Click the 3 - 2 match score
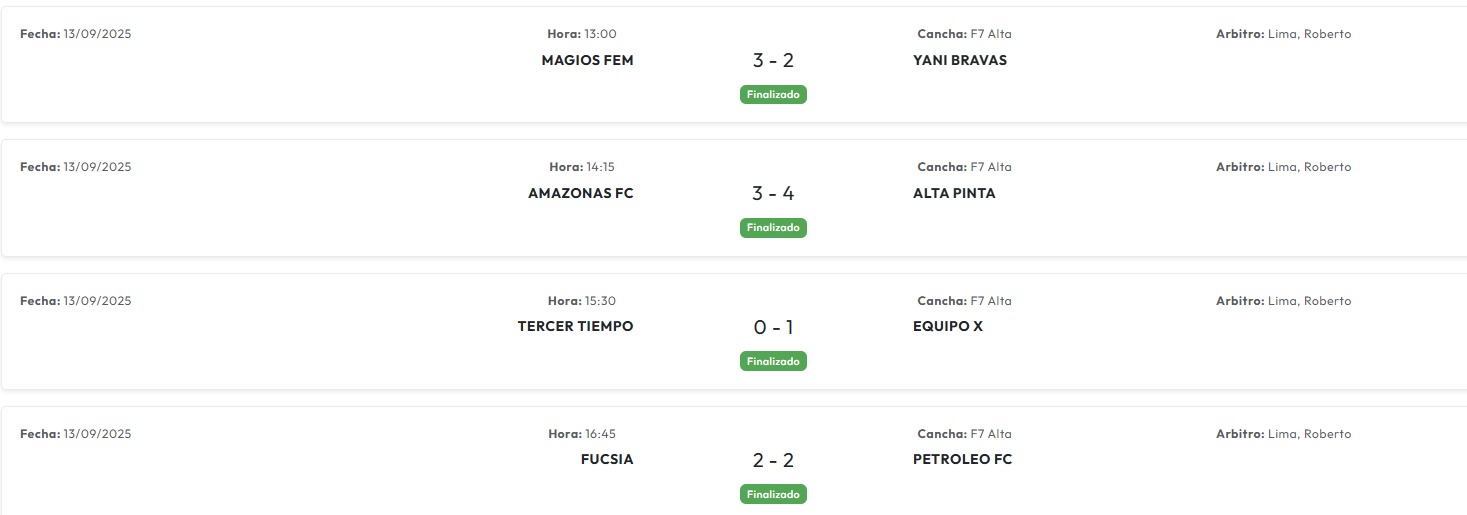This screenshot has height=515, width=1467. (x=773, y=61)
